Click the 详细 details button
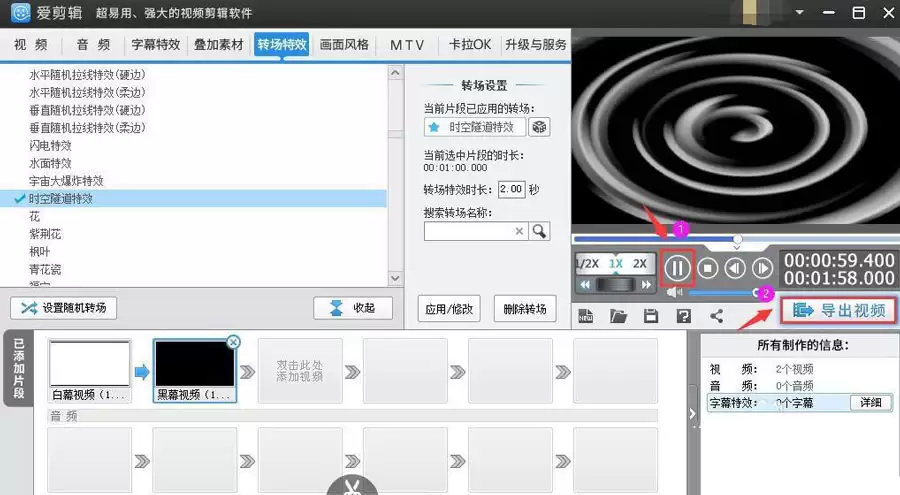Image resolution: width=900 pixels, height=495 pixels. point(871,403)
